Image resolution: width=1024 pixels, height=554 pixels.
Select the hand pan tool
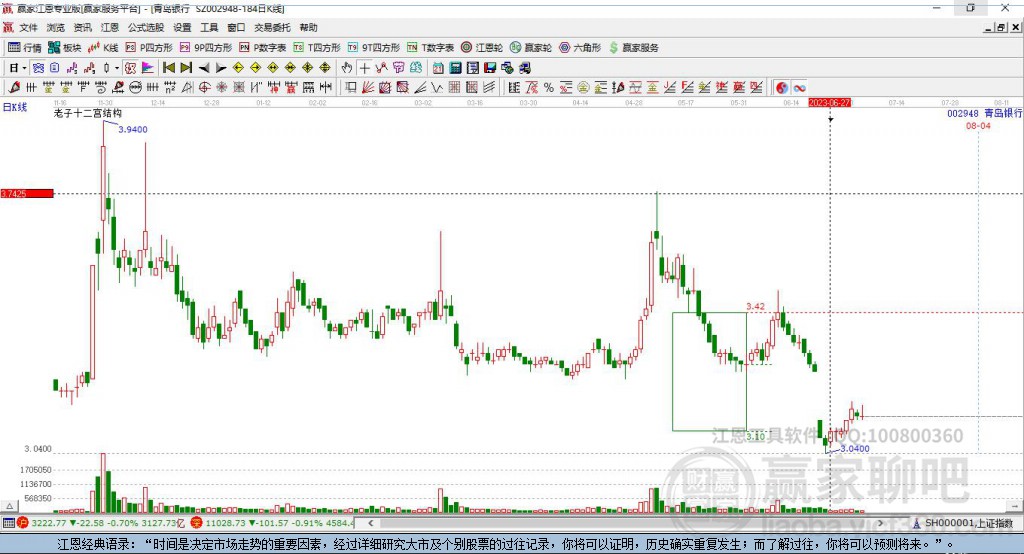click(347, 68)
